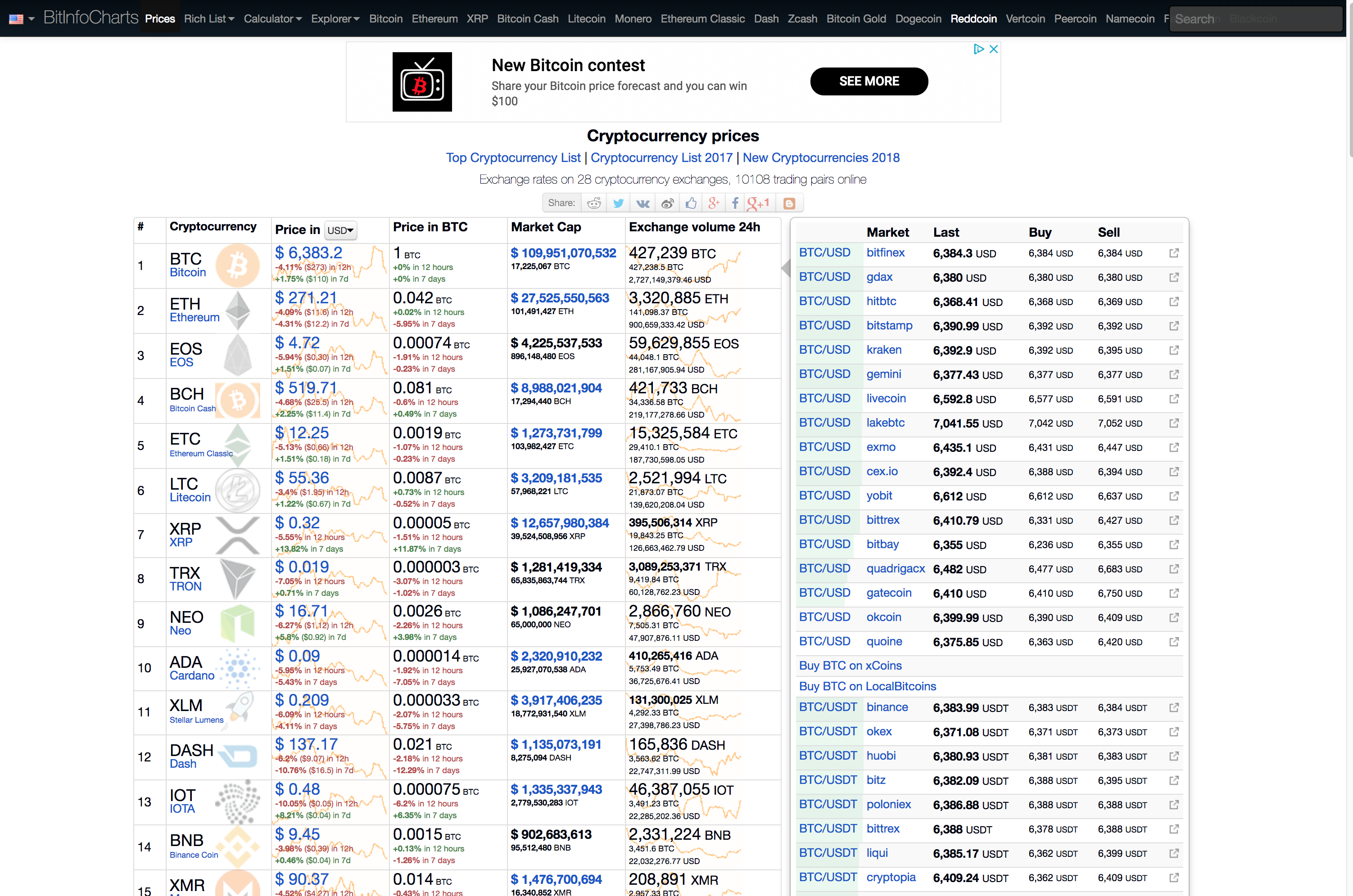Open the New Cryptocurrencies 2018 link

click(821, 158)
